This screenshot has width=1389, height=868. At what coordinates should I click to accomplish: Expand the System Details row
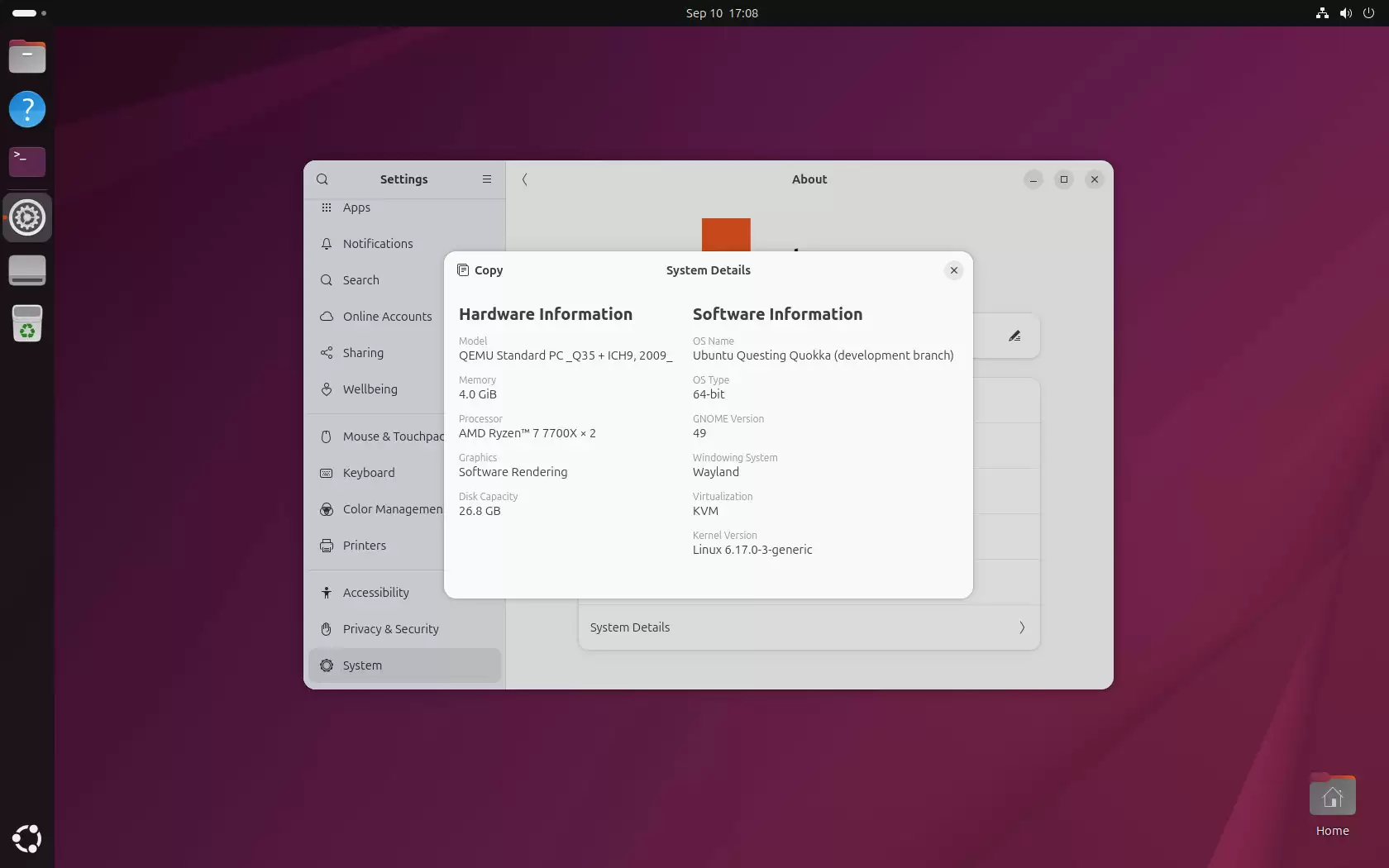(x=808, y=627)
